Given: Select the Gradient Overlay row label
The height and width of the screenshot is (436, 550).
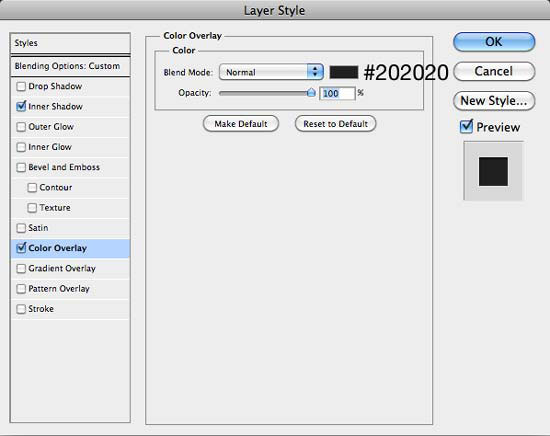Looking at the screenshot, I should pos(62,268).
